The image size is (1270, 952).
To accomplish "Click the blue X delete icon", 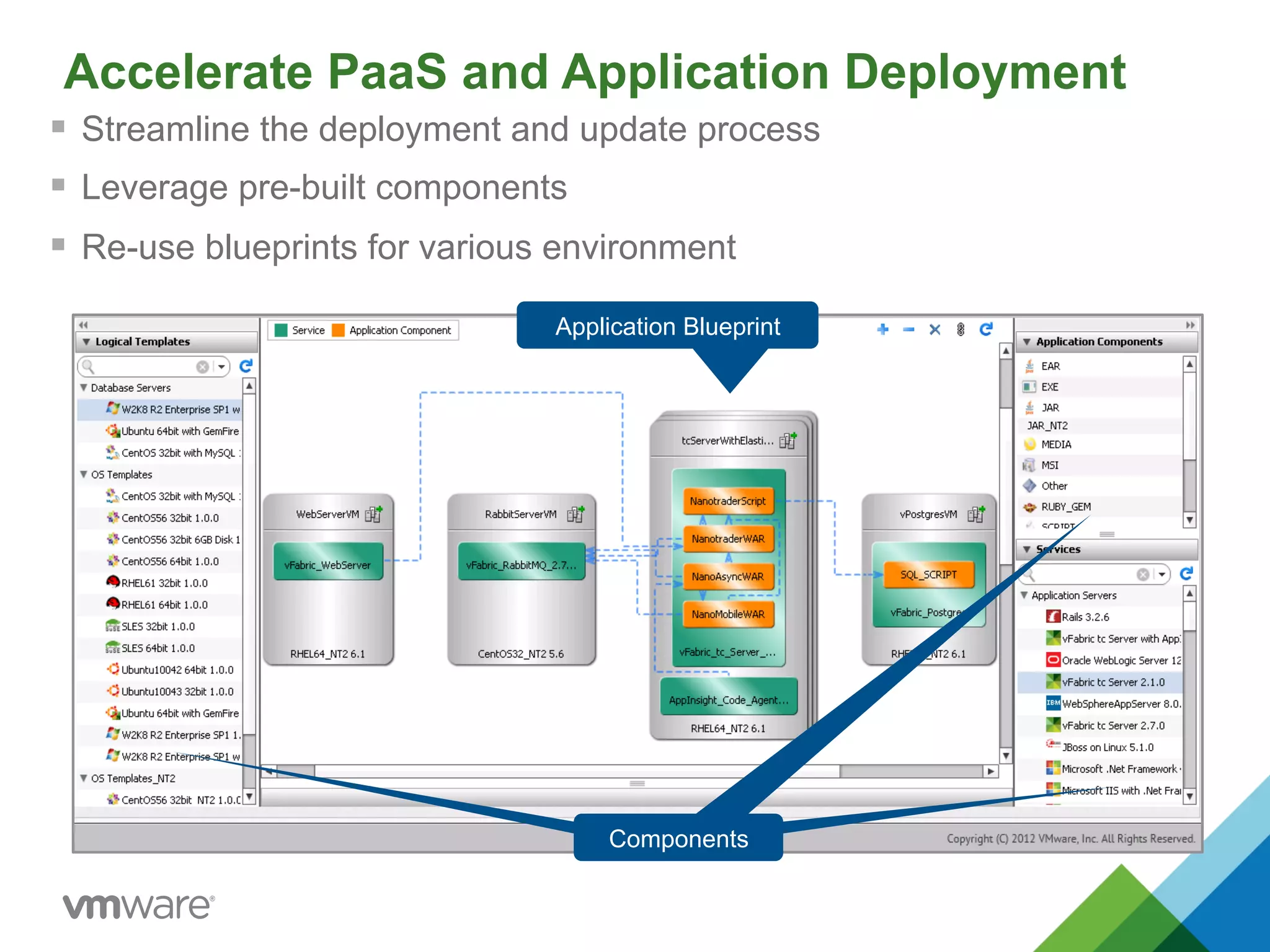I will point(935,329).
